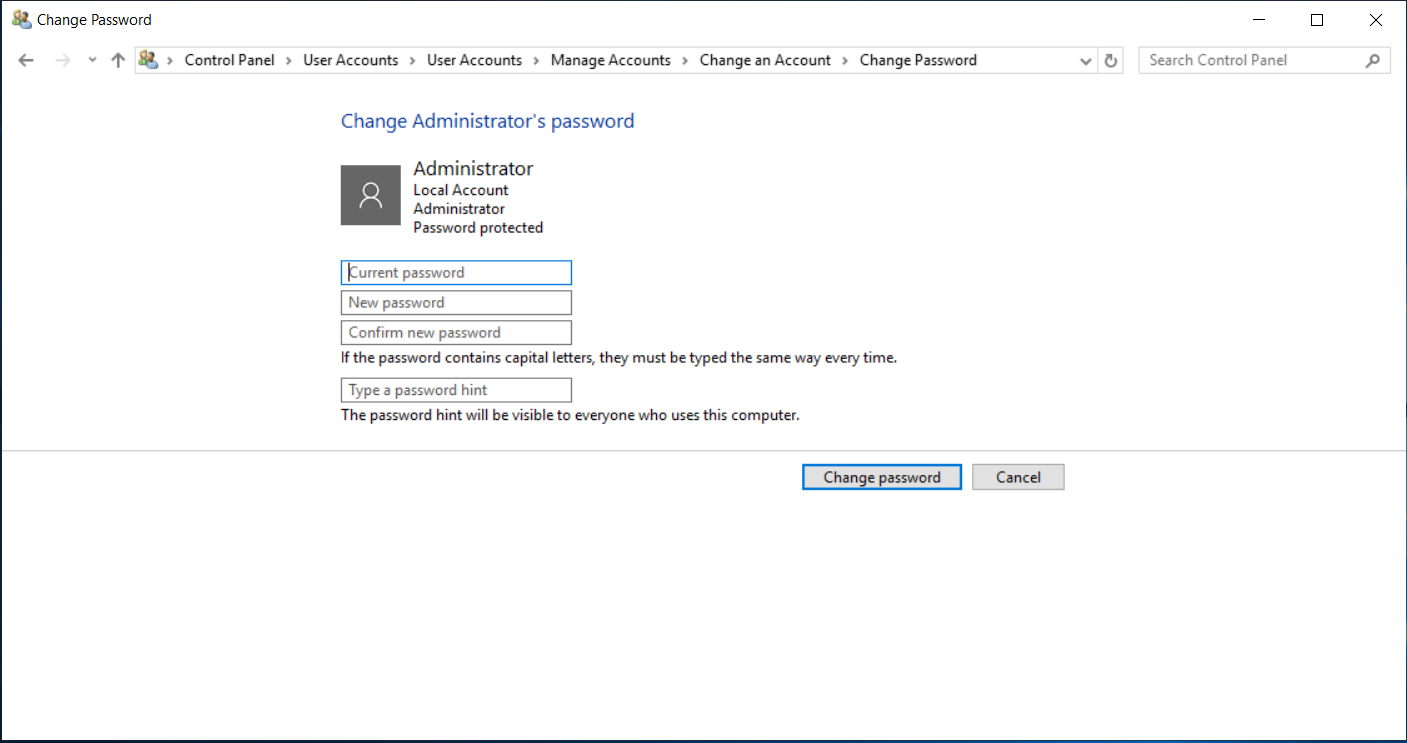The width and height of the screenshot is (1407, 743).
Task: Focus the Current password field
Action: [456, 272]
